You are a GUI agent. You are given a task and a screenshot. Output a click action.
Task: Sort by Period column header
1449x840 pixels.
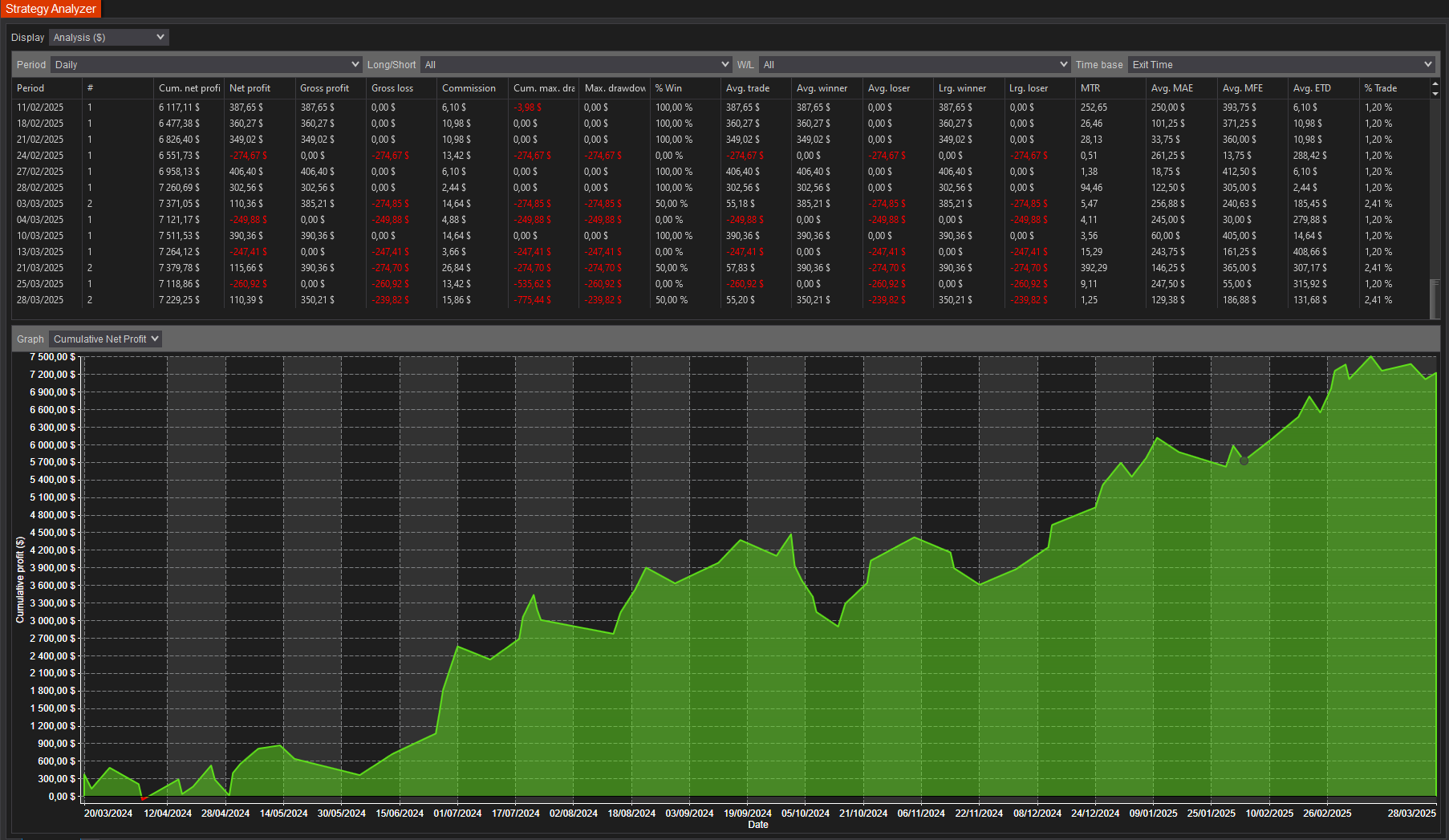47,88
